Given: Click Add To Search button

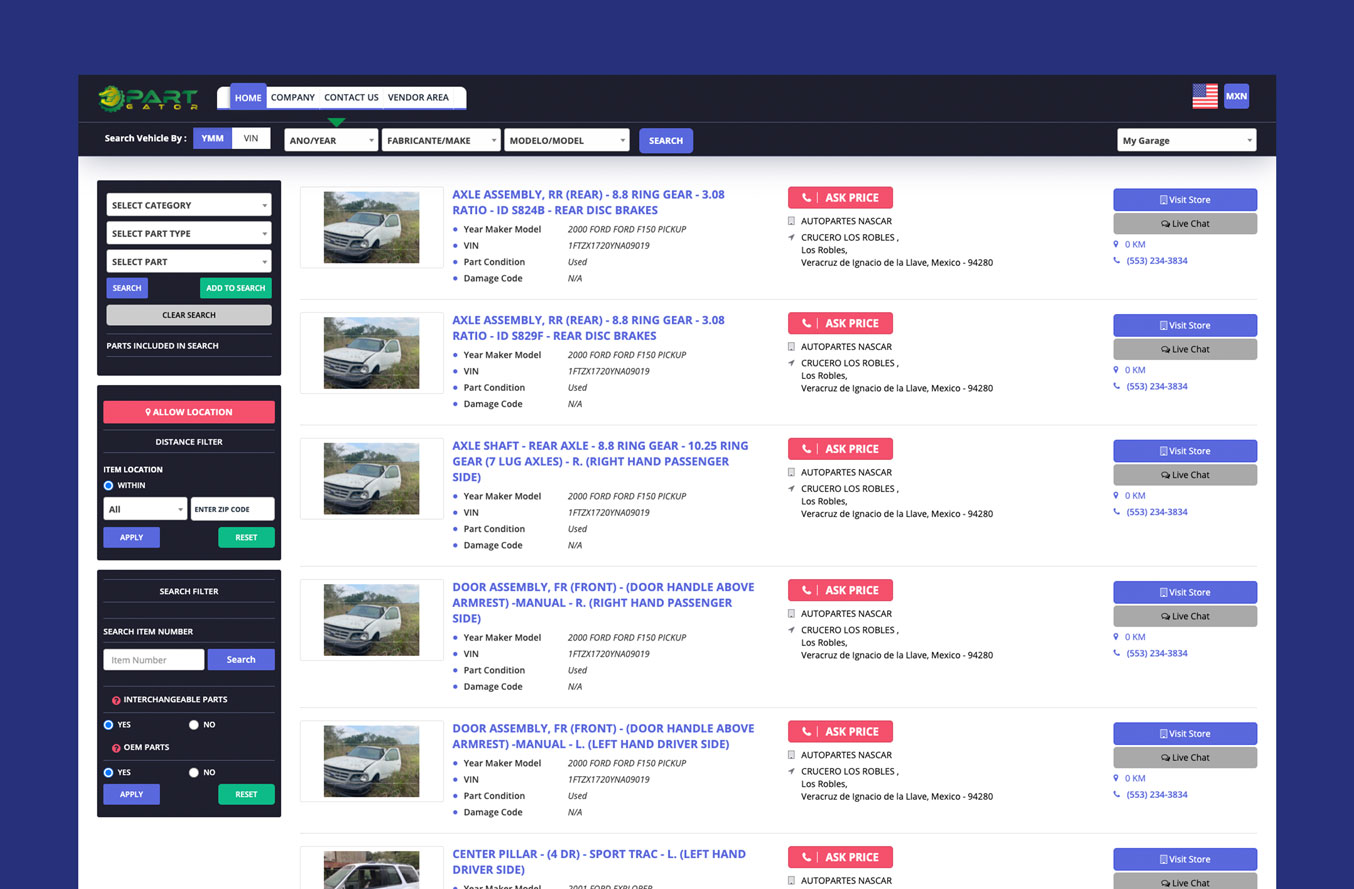Looking at the screenshot, I should point(235,288).
